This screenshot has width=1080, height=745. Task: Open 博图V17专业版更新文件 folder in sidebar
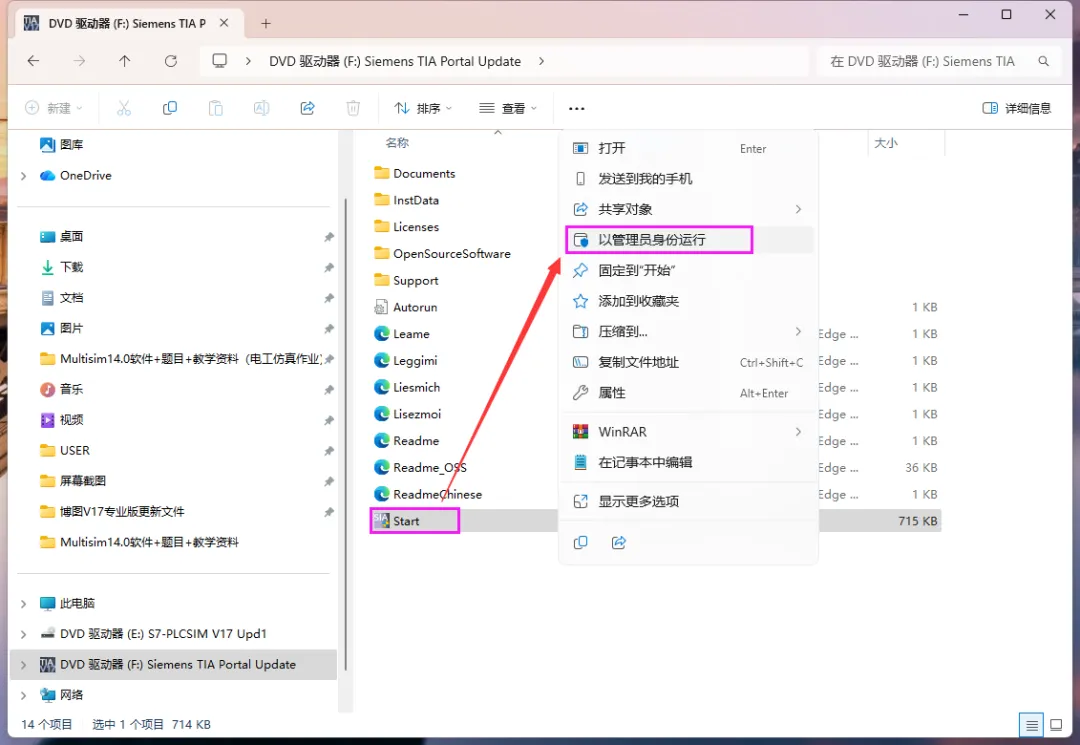coord(112,512)
